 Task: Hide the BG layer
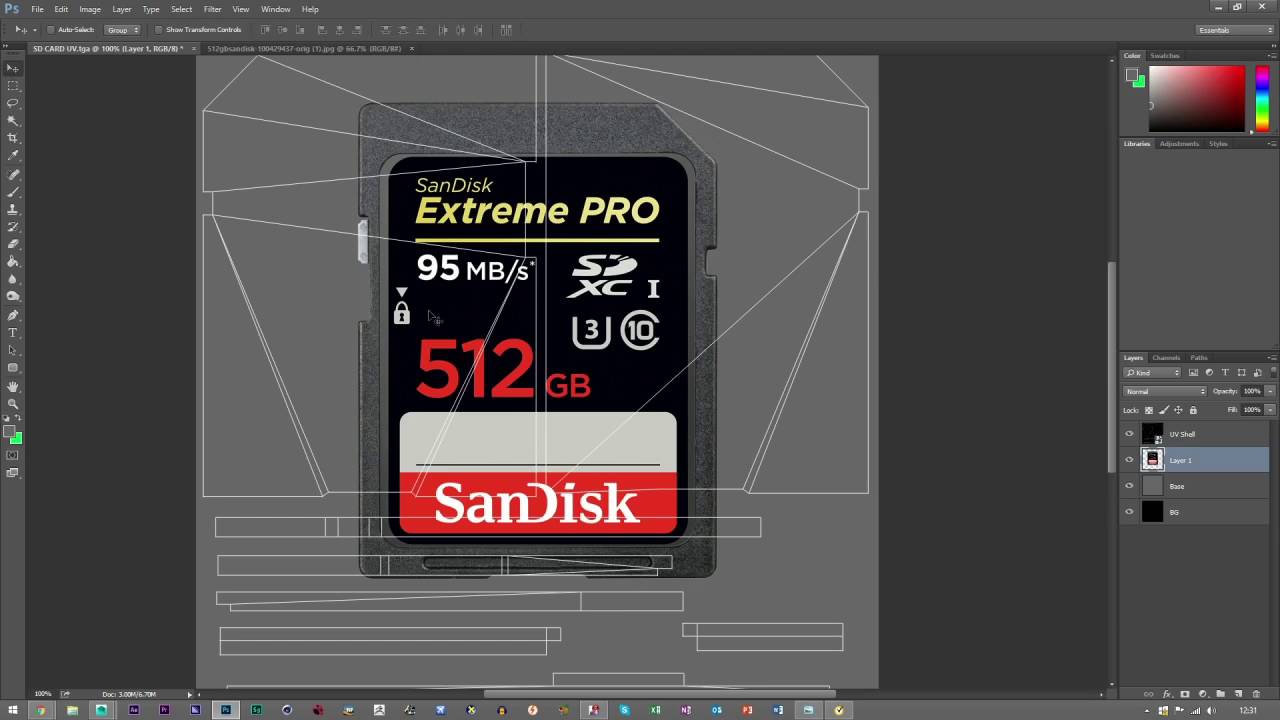coord(1130,512)
